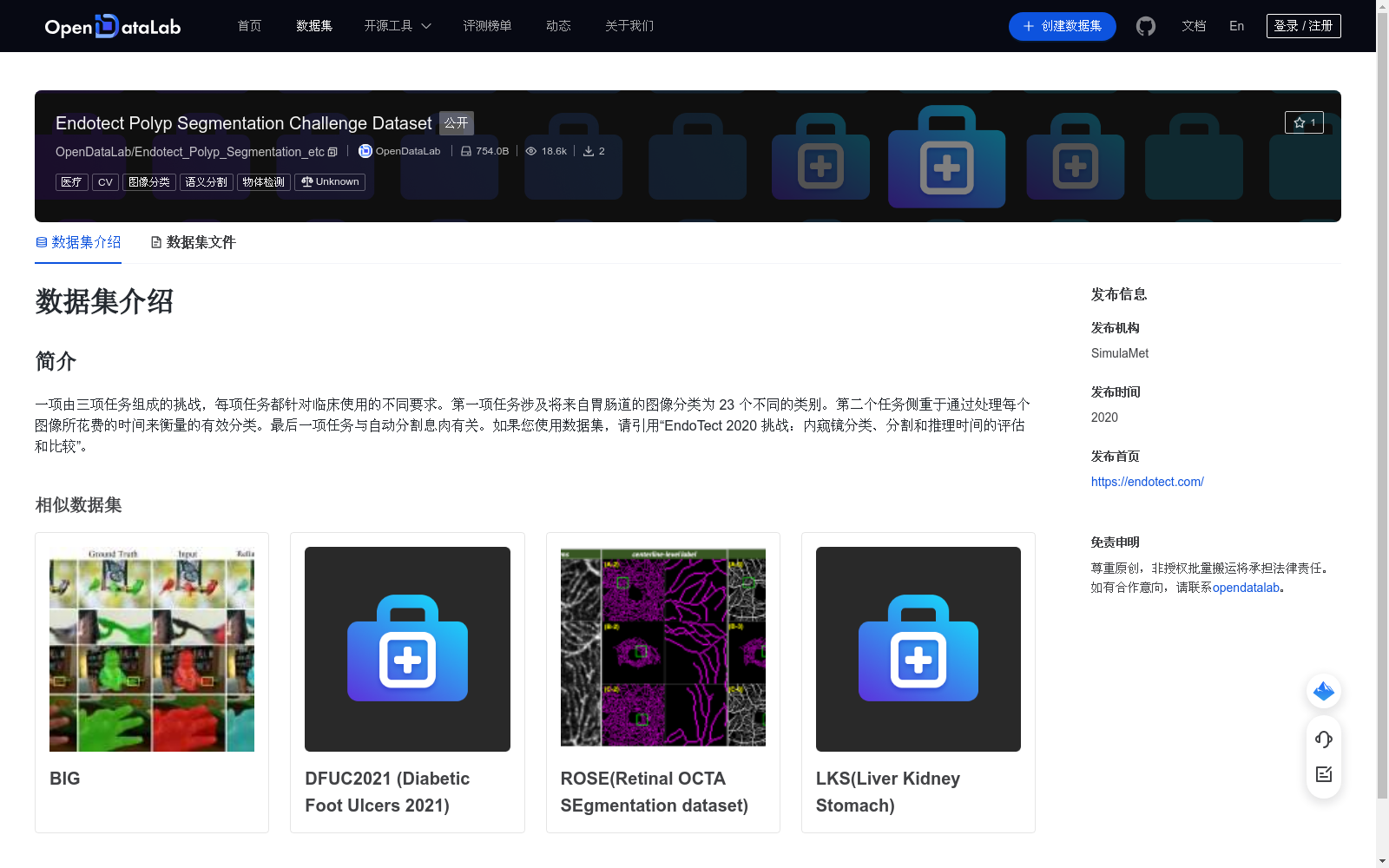Open the 评测榜单 nav item
Image resolution: width=1389 pixels, height=868 pixels.
coord(487,26)
